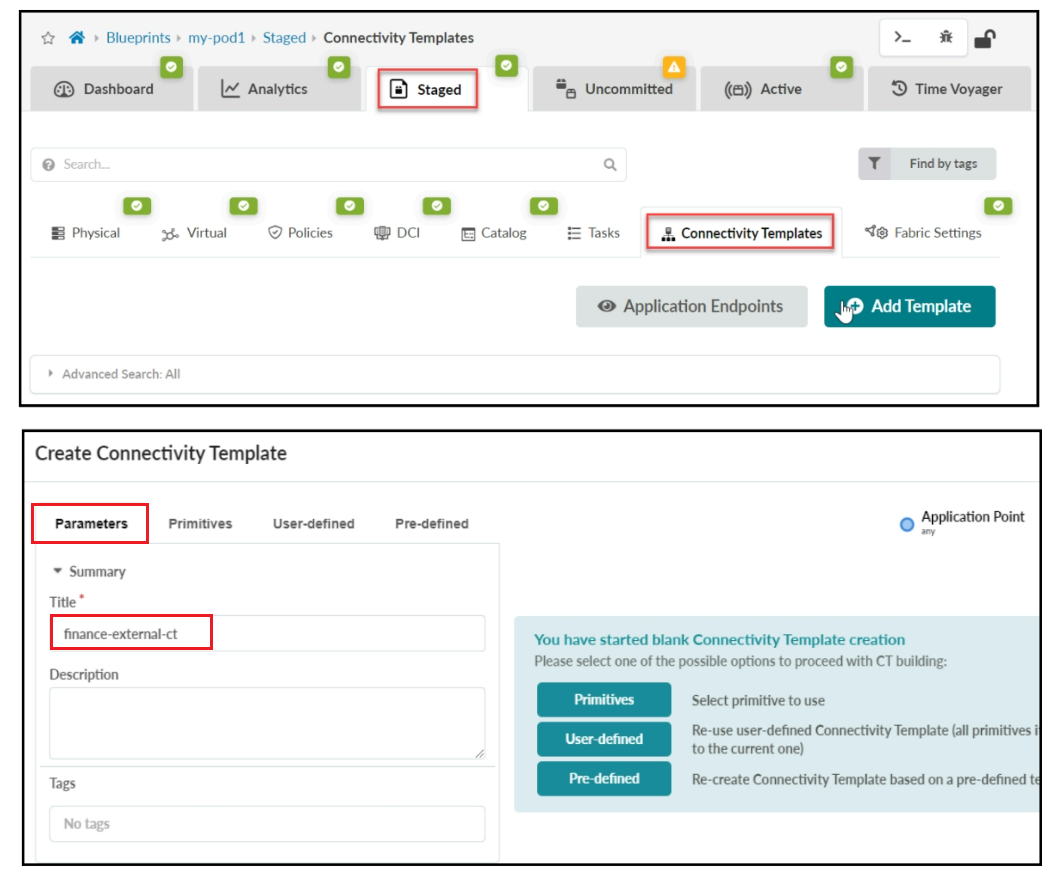Go to my-pod1 breadcrumb link
Screen dimensions: 1053x876
[x=216, y=38]
